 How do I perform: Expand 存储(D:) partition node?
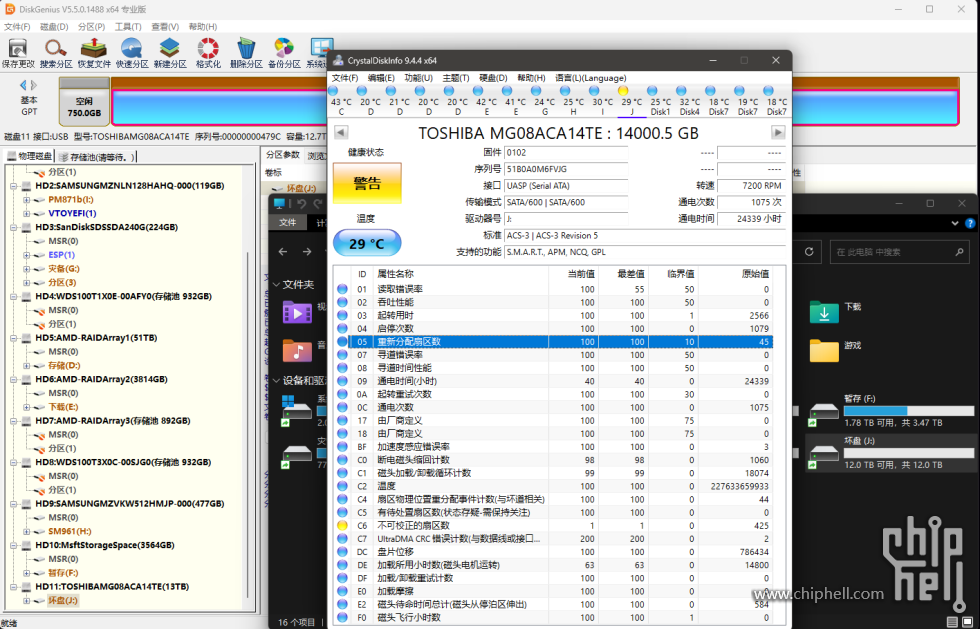coord(26,365)
